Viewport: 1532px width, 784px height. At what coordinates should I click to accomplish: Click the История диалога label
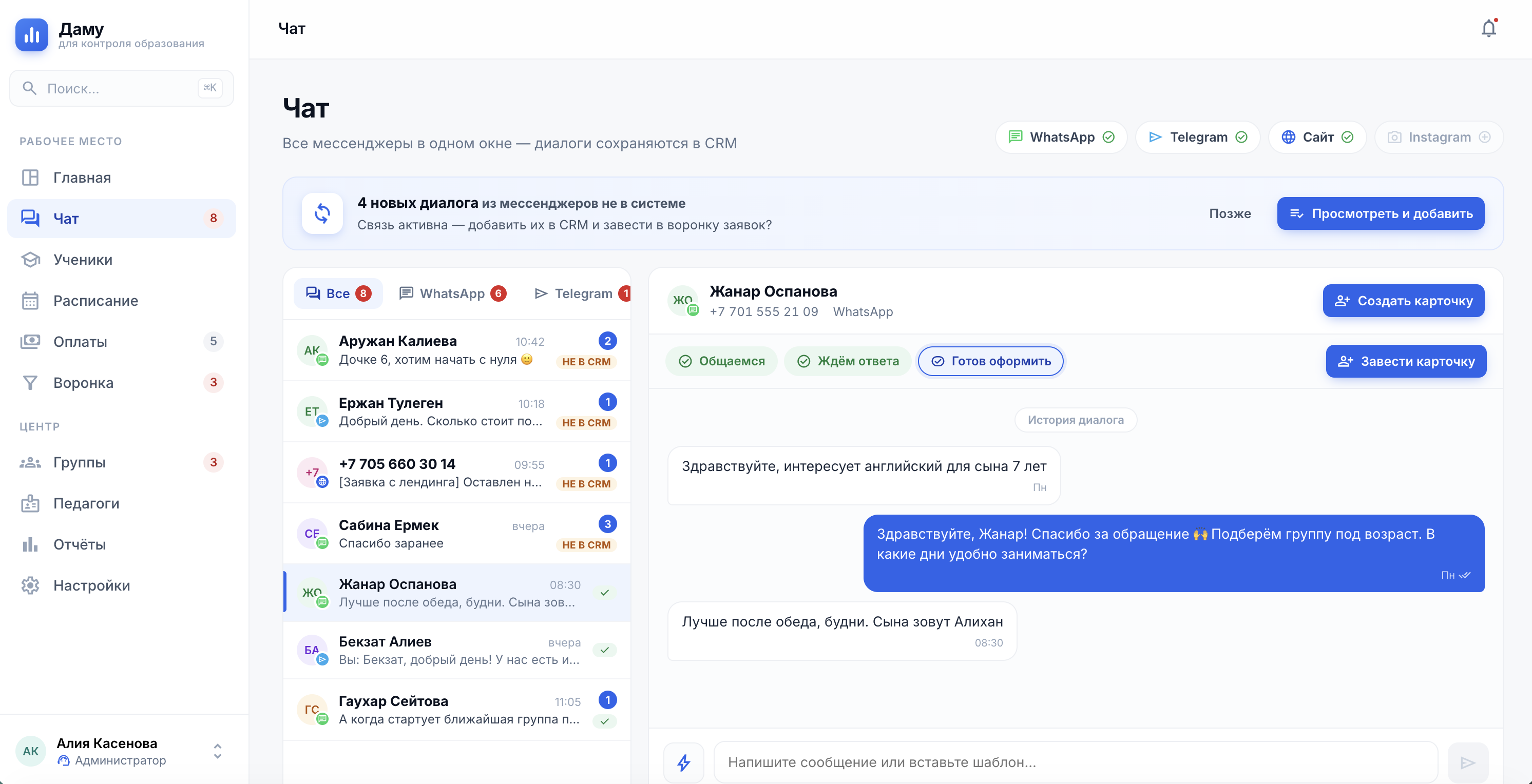pos(1075,420)
